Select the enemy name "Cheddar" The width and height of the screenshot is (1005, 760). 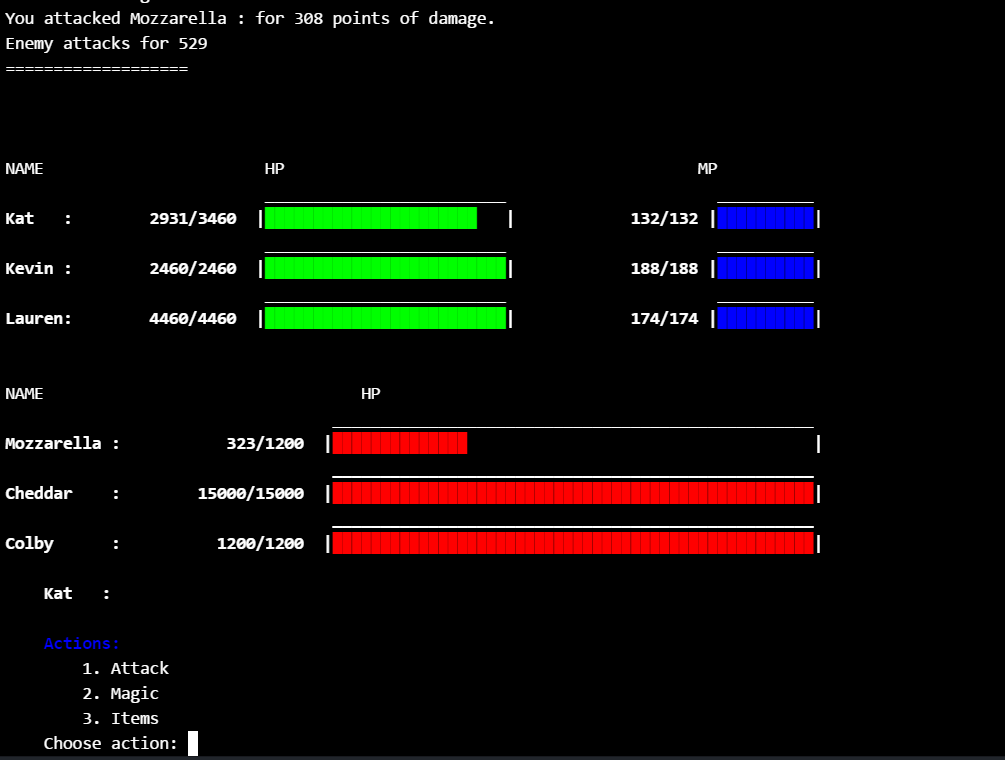(38, 493)
